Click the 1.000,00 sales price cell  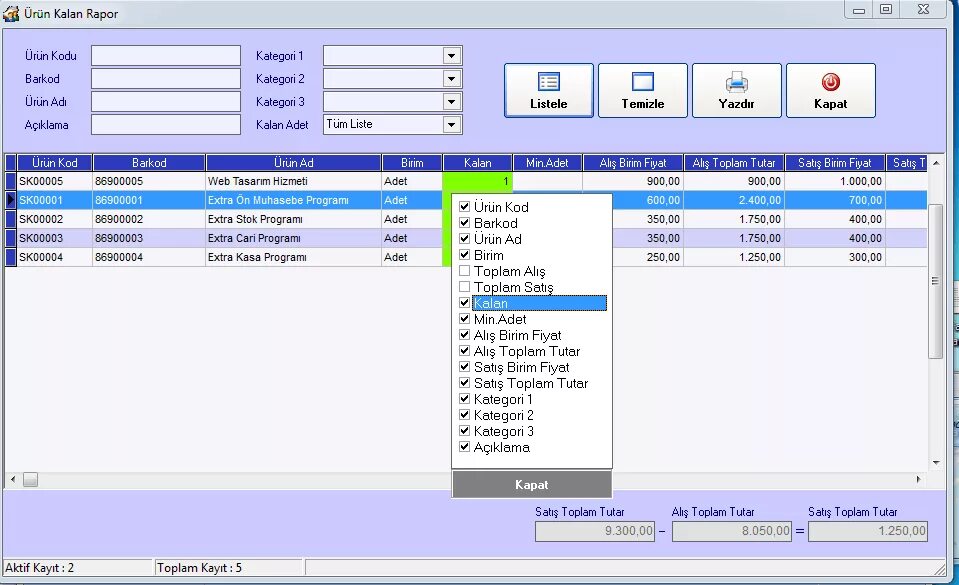point(835,181)
